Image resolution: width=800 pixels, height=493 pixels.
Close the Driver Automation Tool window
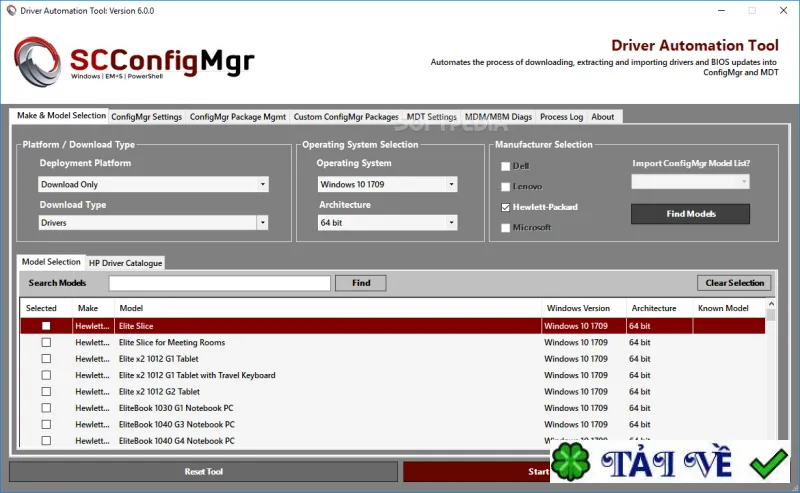point(783,10)
